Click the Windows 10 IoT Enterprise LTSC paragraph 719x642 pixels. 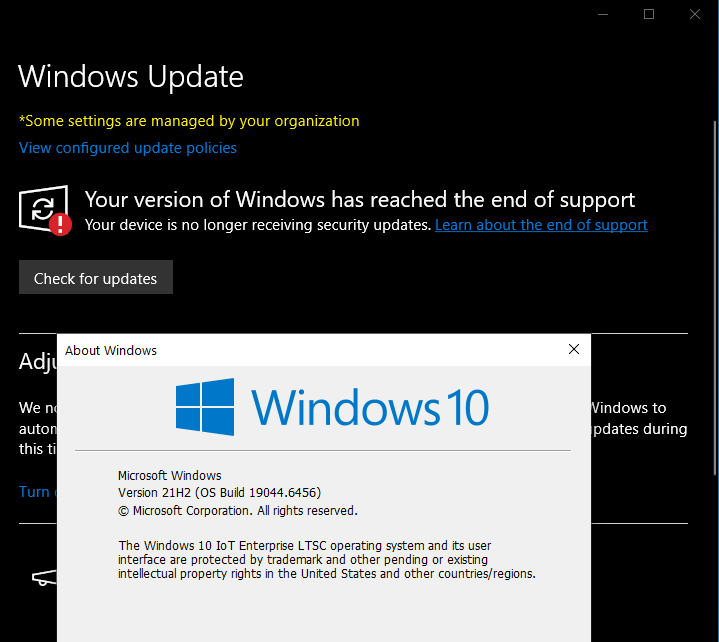[327, 559]
